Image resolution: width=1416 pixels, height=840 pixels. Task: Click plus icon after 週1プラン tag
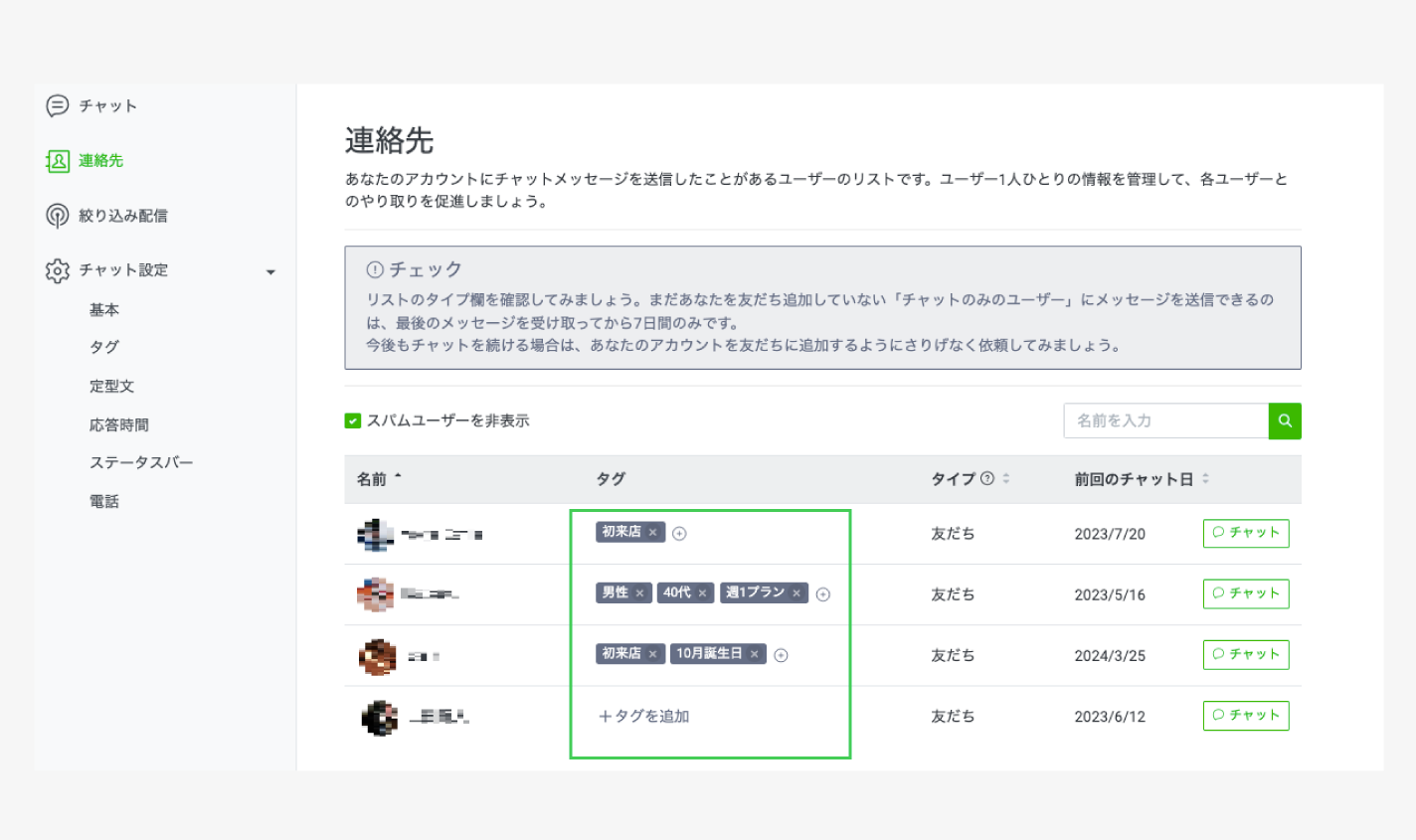click(823, 594)
